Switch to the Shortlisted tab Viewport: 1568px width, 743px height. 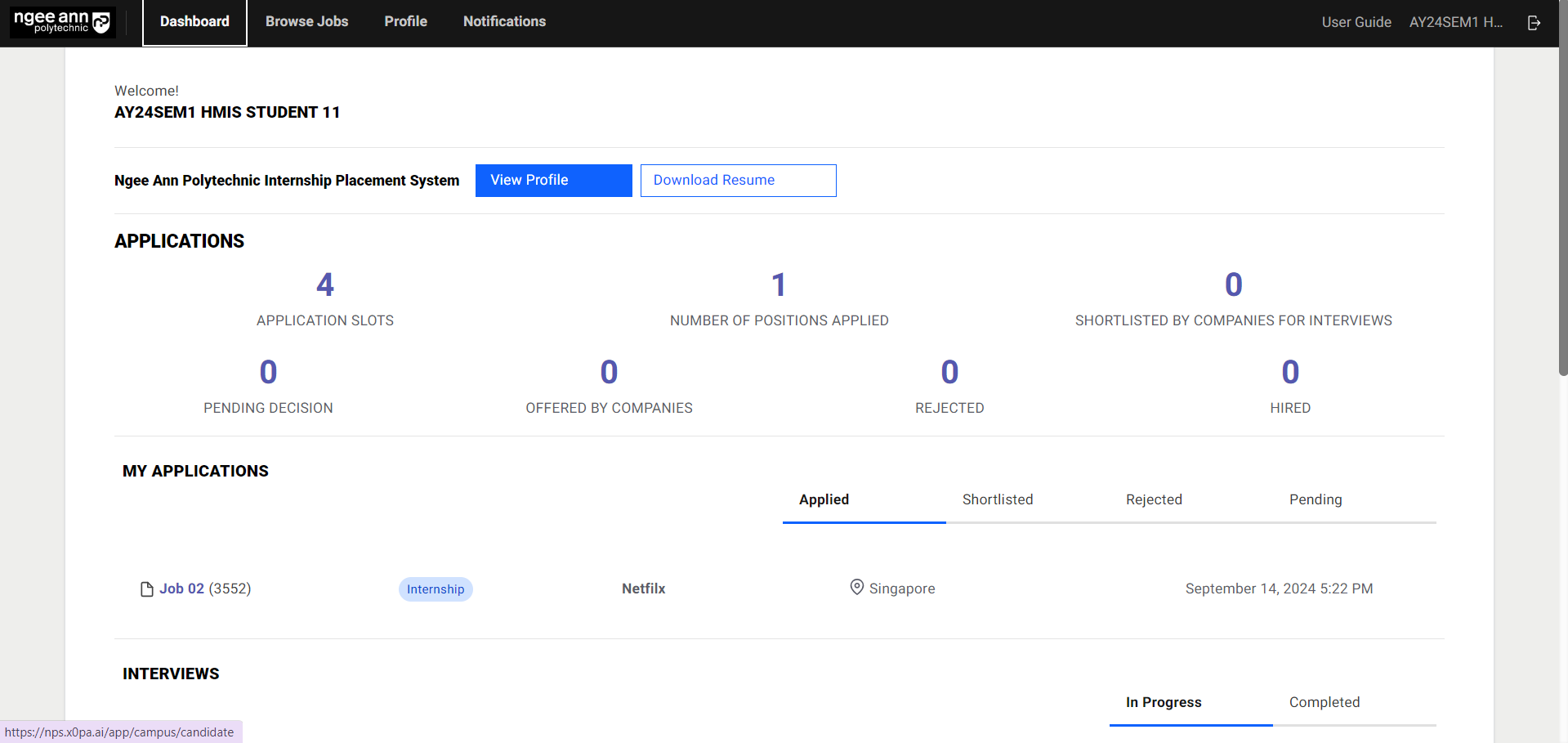pyautogui.click(x=997, y=500)
